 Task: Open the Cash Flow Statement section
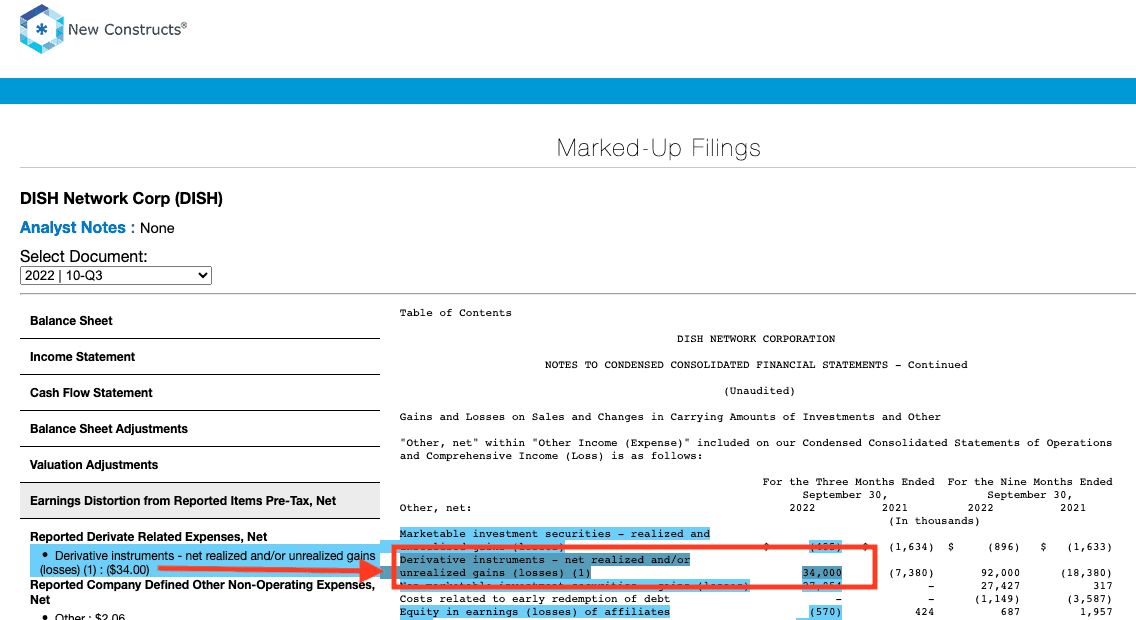click(200, 393)
